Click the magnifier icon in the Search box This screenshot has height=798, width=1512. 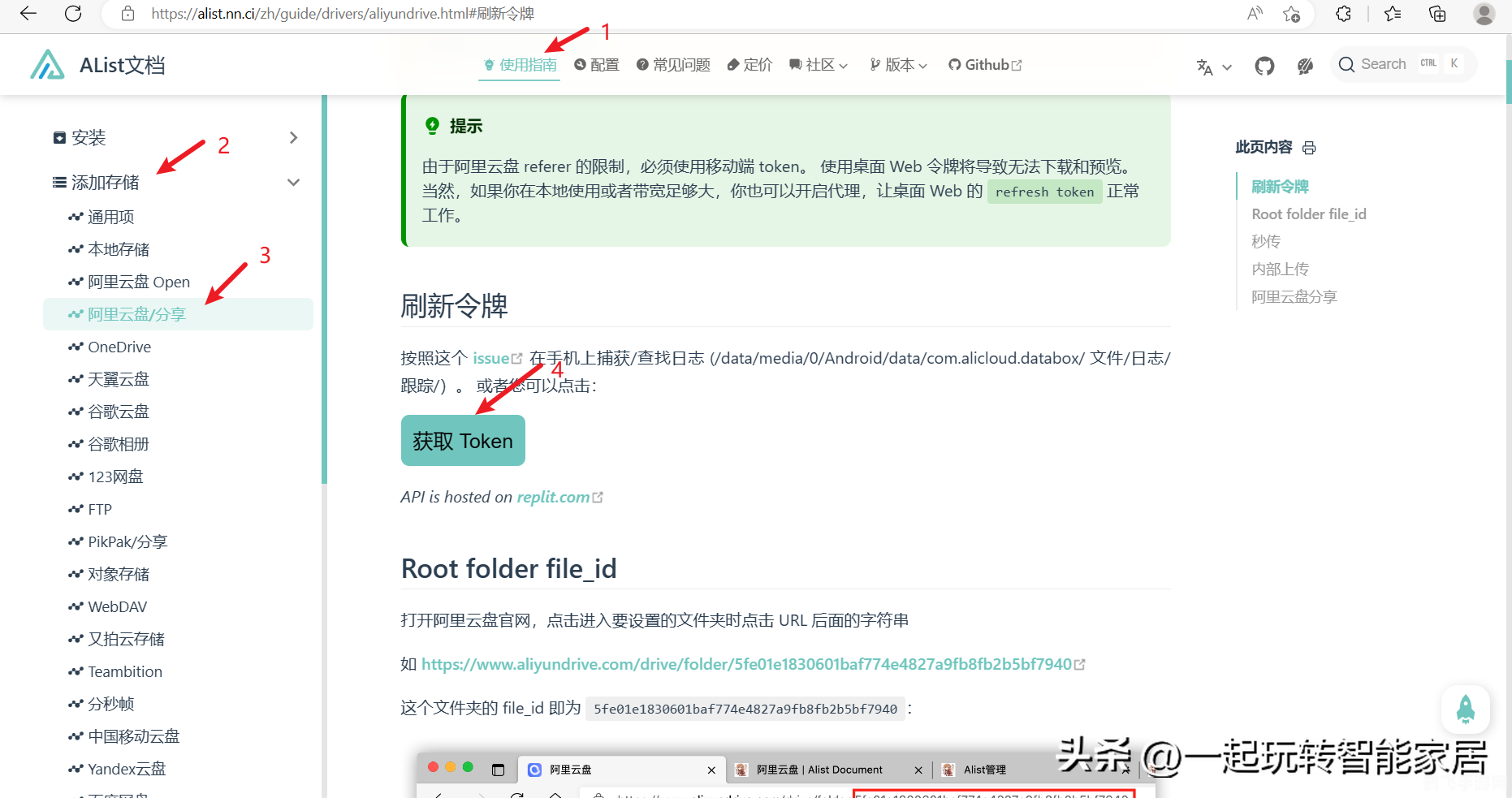point(1347,63)
